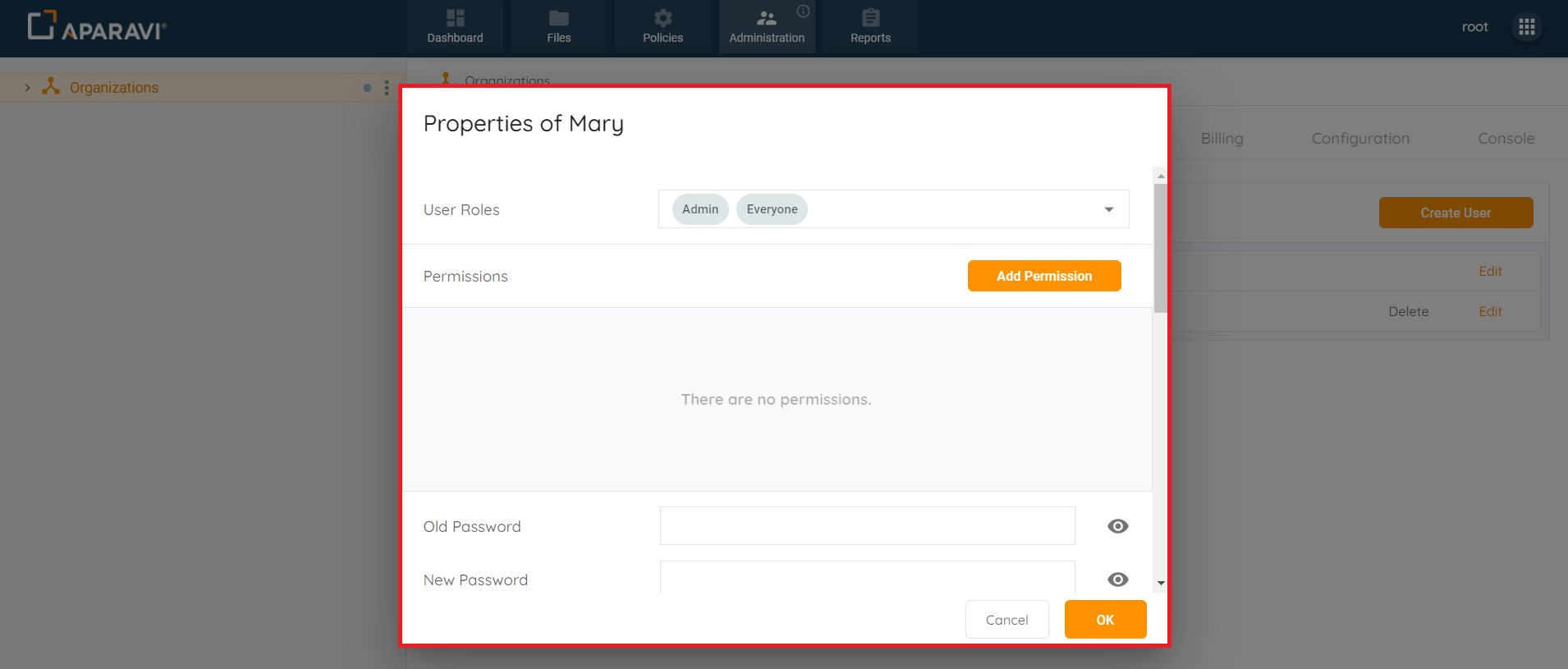Confirm changes with the OK button
This screenshot has width=1568, height=669.
coord(1105,619)
